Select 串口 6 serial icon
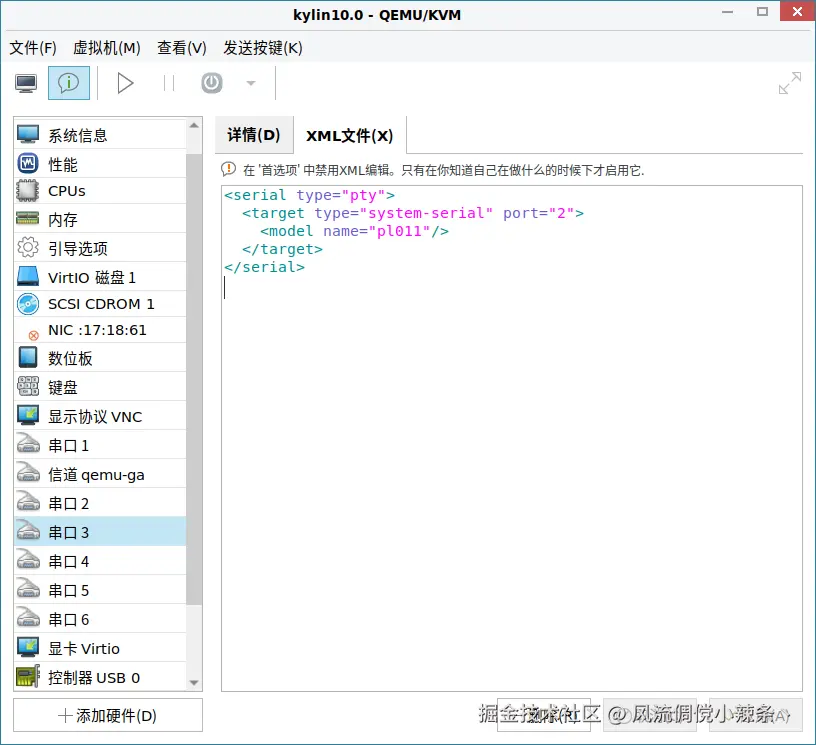Viewport: 816px width, 745px height. coord(28,619)
